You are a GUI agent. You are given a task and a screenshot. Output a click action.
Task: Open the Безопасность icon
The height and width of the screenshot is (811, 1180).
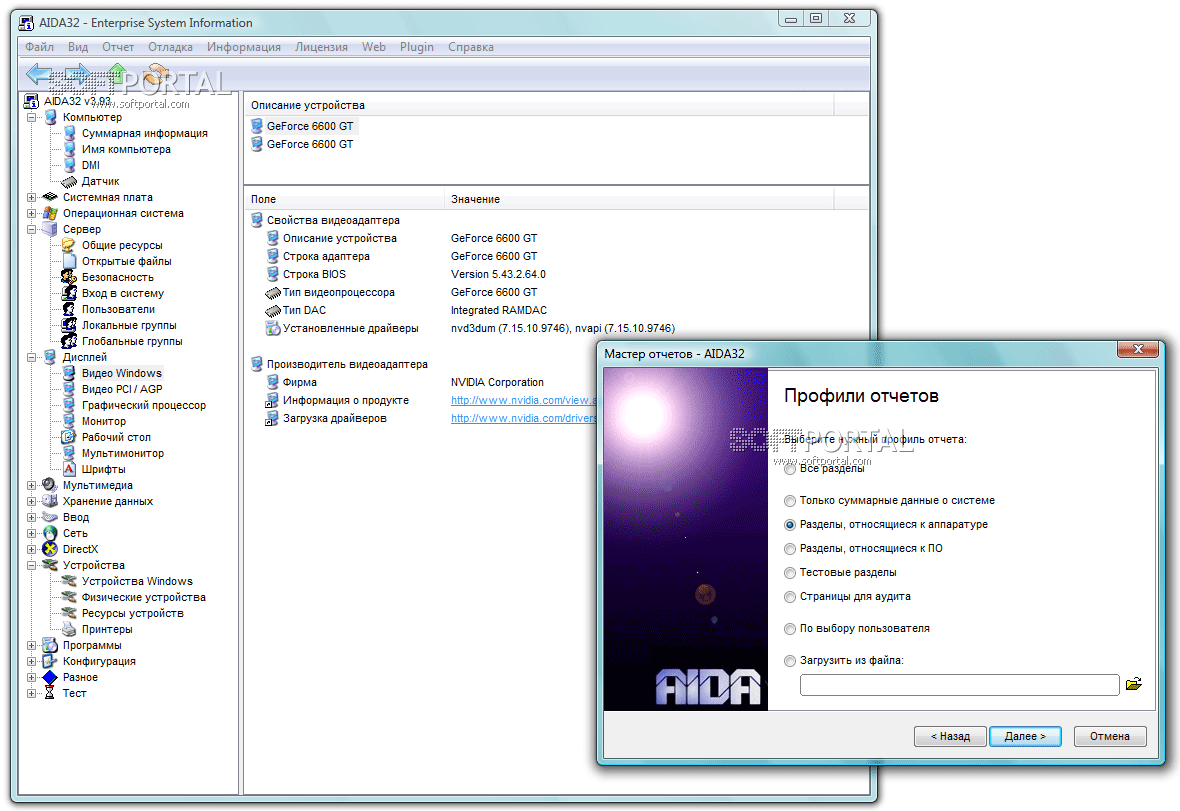pyautogui.click(x=69, y=277)
